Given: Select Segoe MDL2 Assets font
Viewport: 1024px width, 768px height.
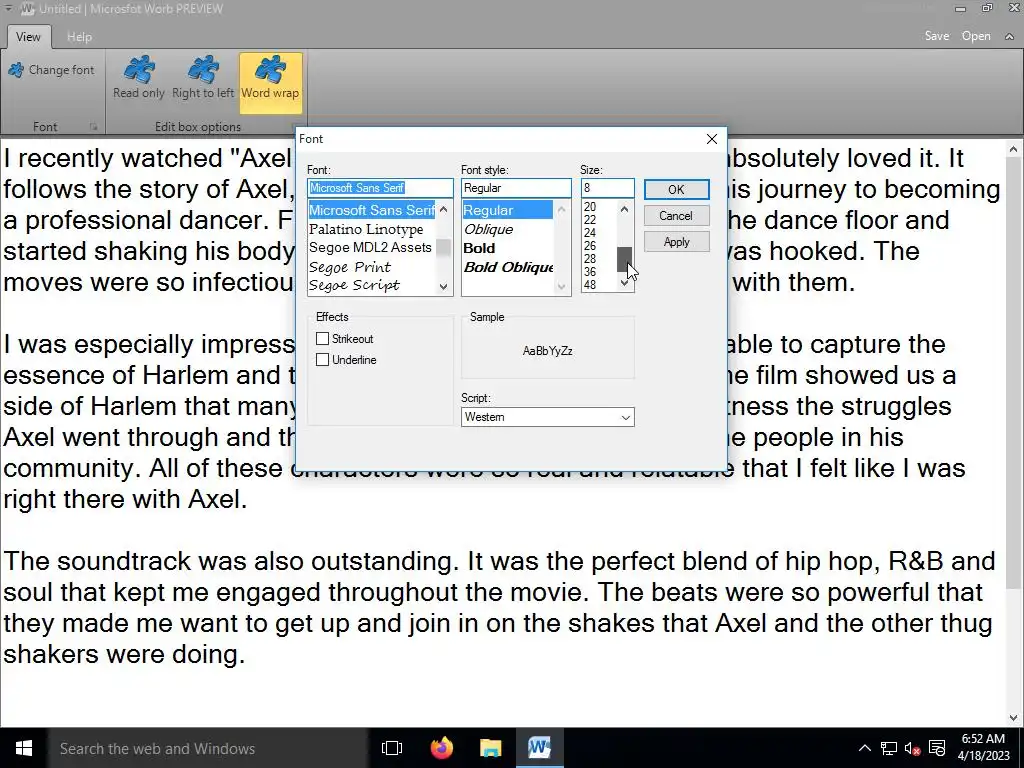Looking at the screenshot, I should 371,248.
